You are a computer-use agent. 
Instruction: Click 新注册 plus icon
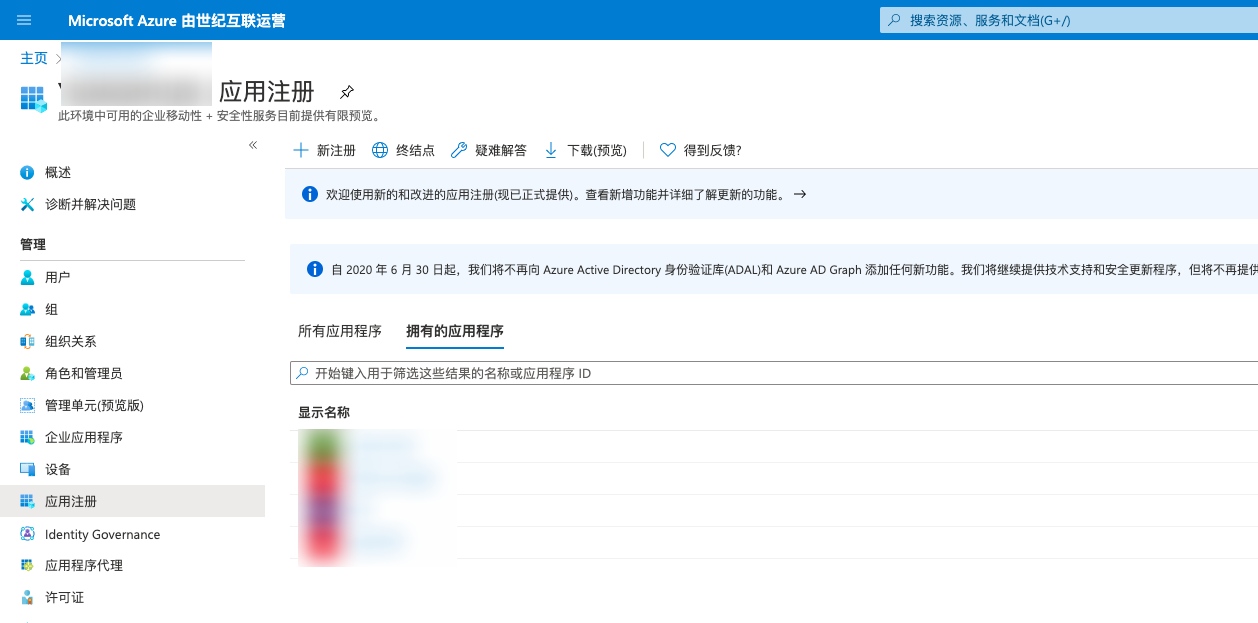(301, 150)
